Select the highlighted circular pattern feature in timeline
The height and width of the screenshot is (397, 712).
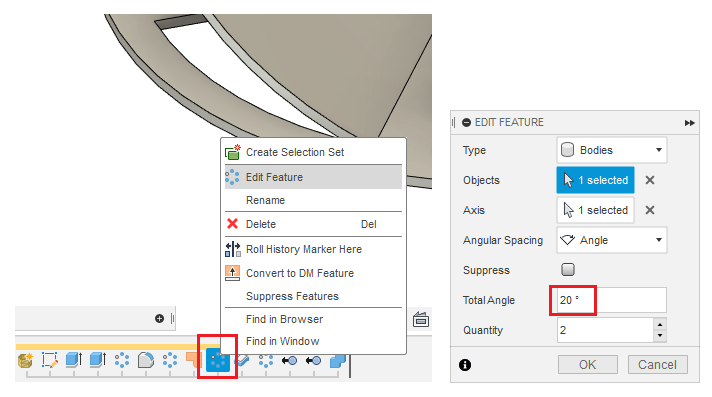pyautogui.click(x=218, y=360)
